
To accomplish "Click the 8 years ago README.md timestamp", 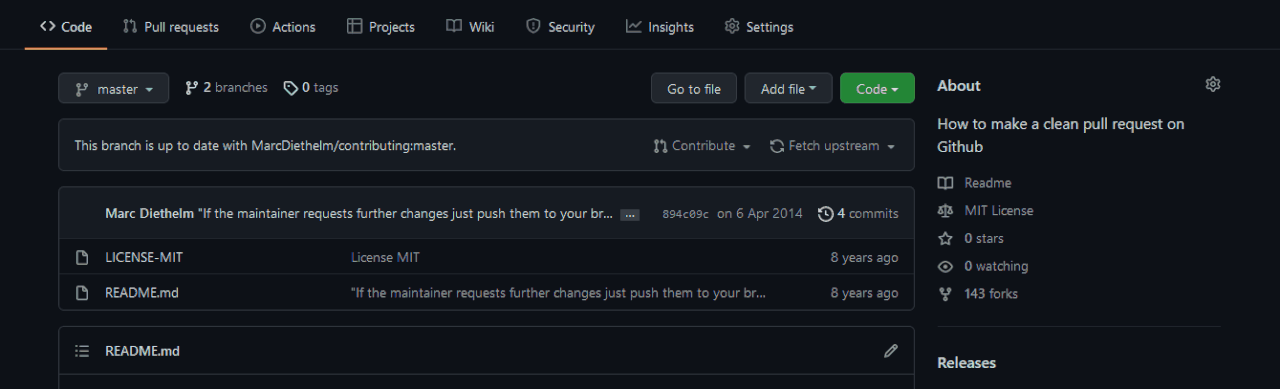I will click(x=864, y=293).
